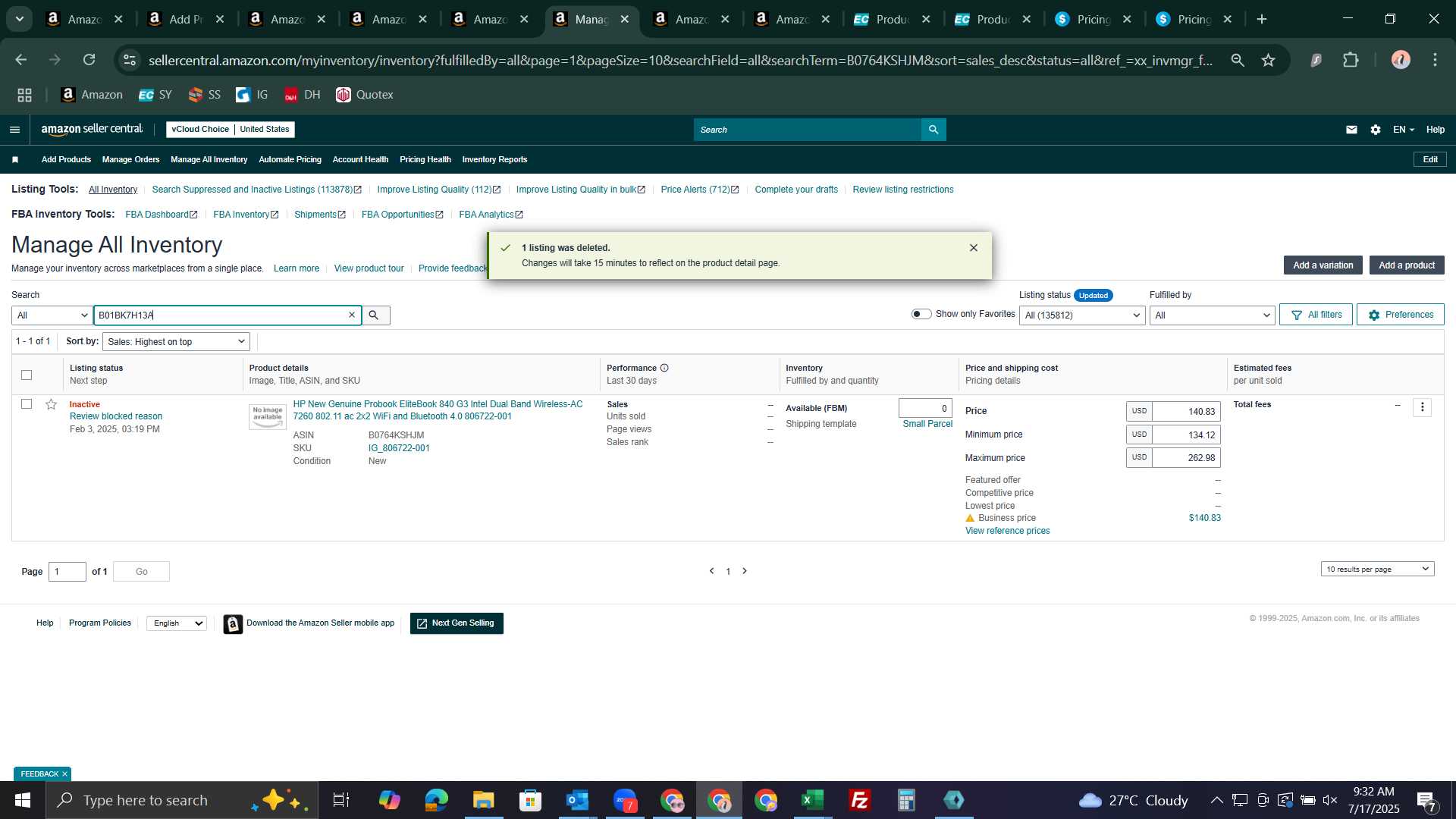The height and width of the screenshot is (819, 1456).
Task: Go to the next results page arrow
Action: (745, 571)
